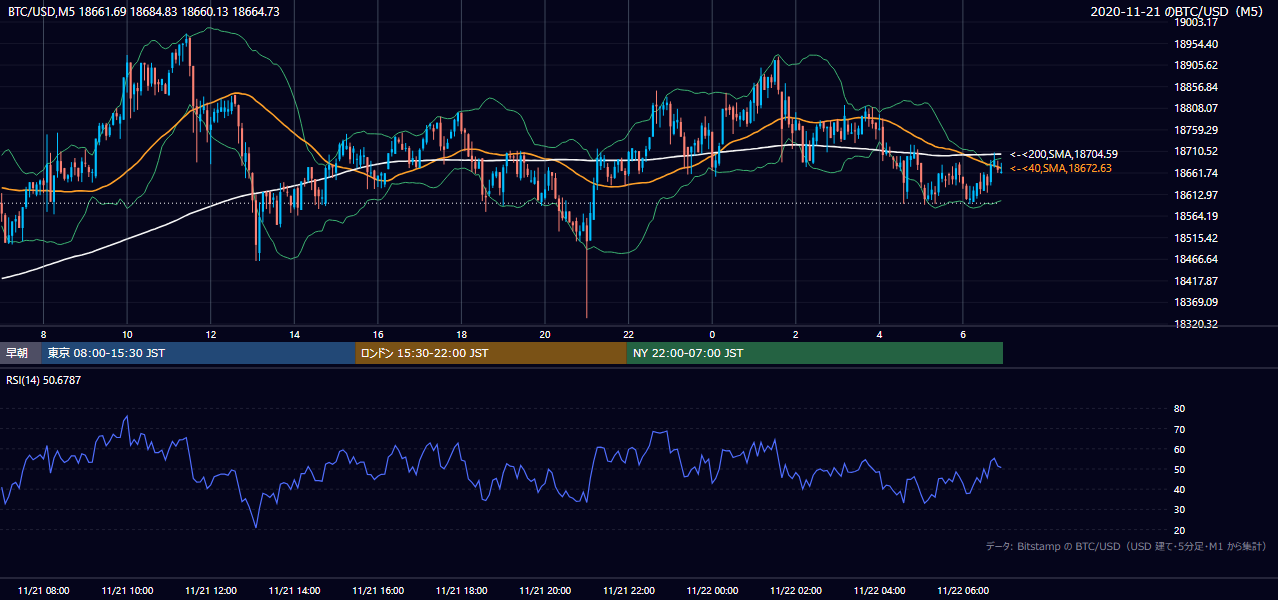Screen dimensions: 1278x600
Task: Click hour tick 12 under price chart
Action: click(x=211, y=334)
